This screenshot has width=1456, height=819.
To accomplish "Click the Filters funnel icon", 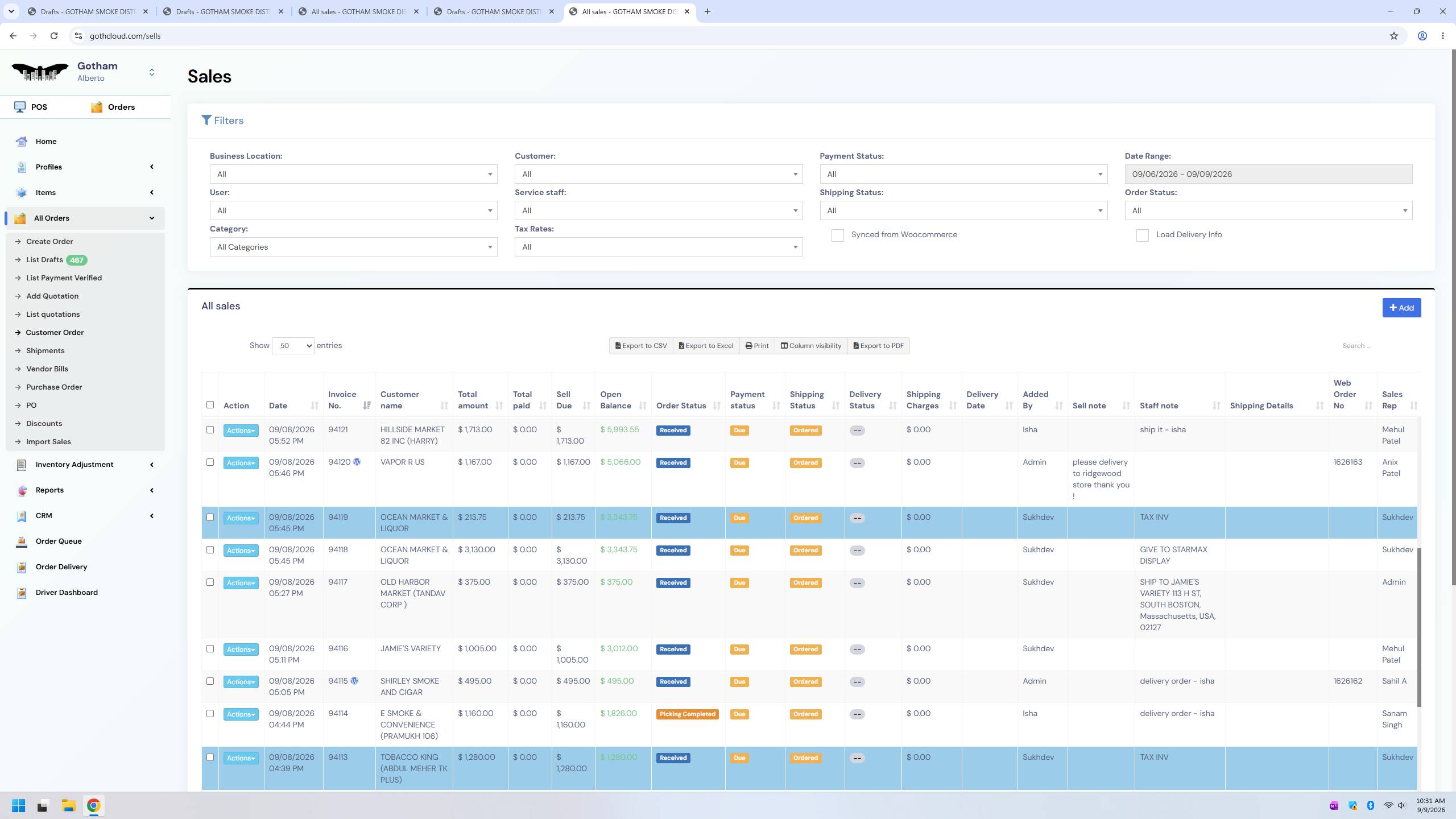I will click(206, 121).
